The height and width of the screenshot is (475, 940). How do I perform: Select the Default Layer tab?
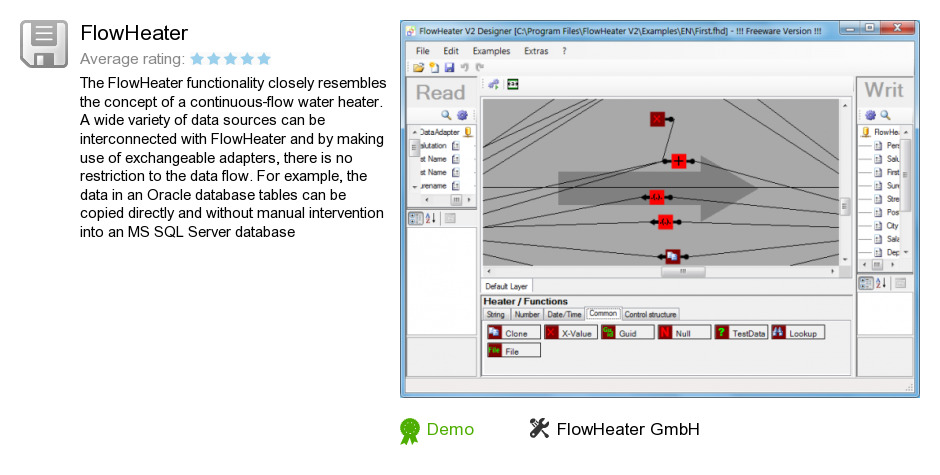point(507,287)
